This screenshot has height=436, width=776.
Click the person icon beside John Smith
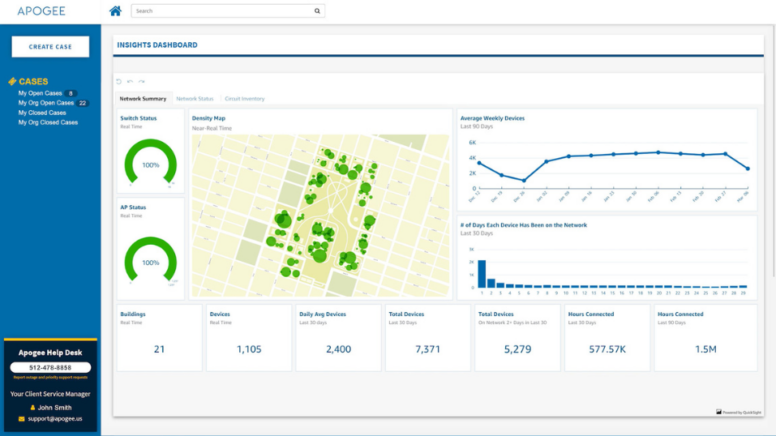pos(32,407)
